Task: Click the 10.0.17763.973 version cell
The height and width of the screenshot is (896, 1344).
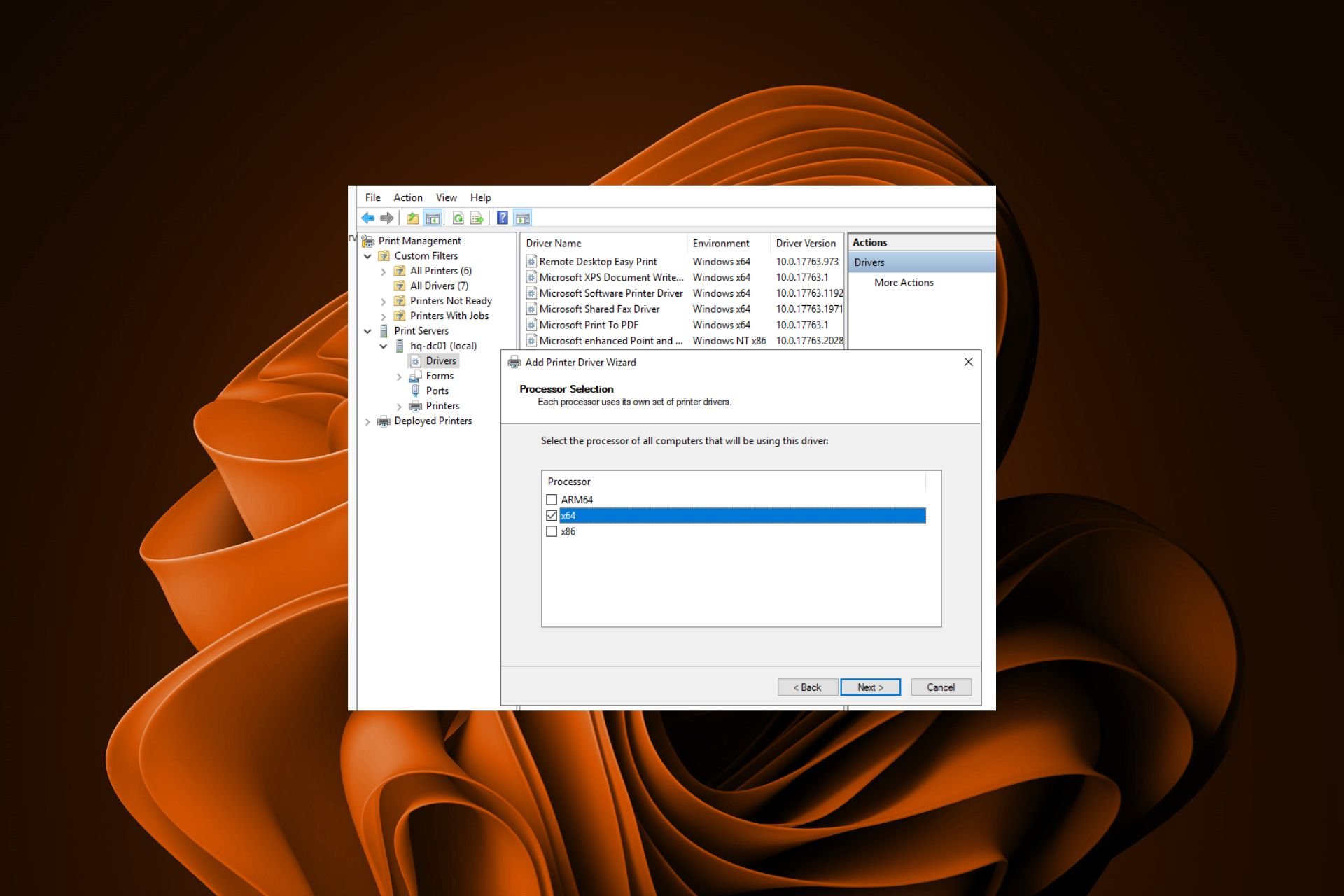Action: point(807,262)
